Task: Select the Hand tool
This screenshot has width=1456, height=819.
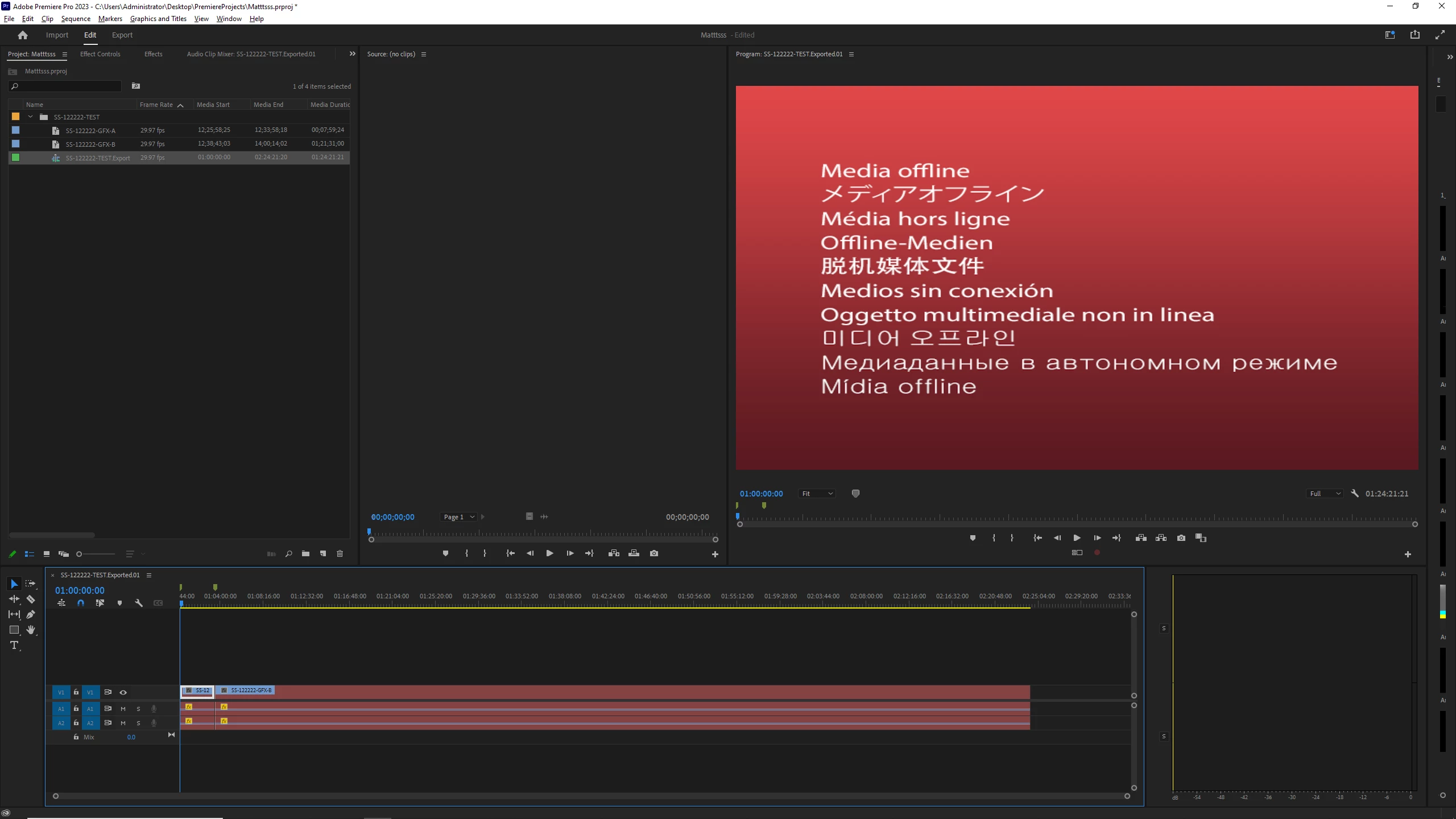Action: (x=31, y=630)
